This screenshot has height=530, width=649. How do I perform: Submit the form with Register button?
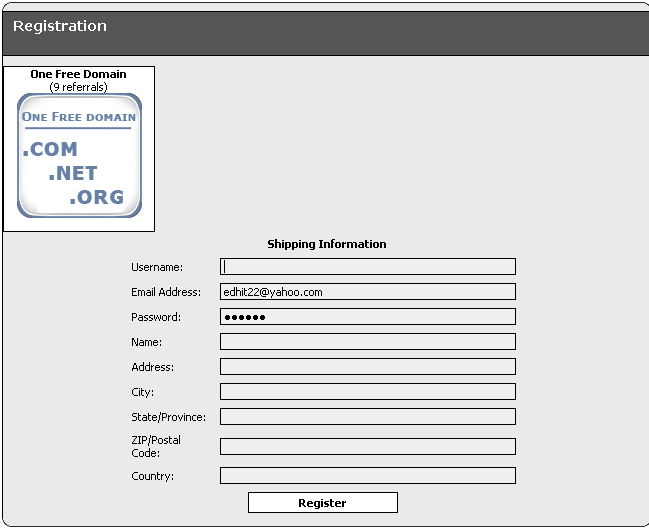coord(323,503)
